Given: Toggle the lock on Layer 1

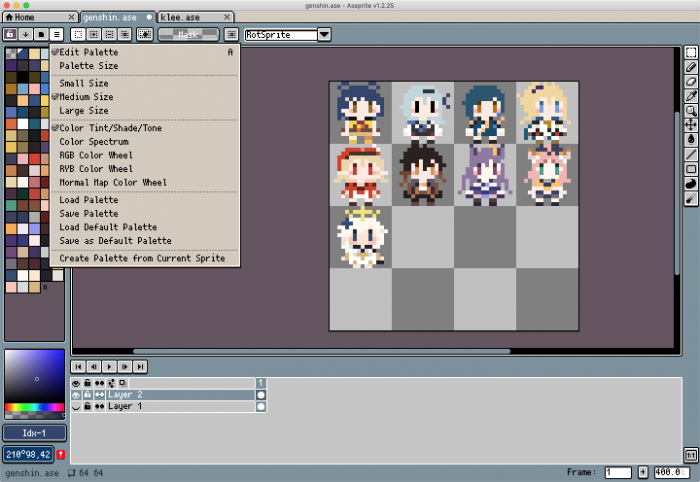Looking at the screenshot, I should (87, 407).
